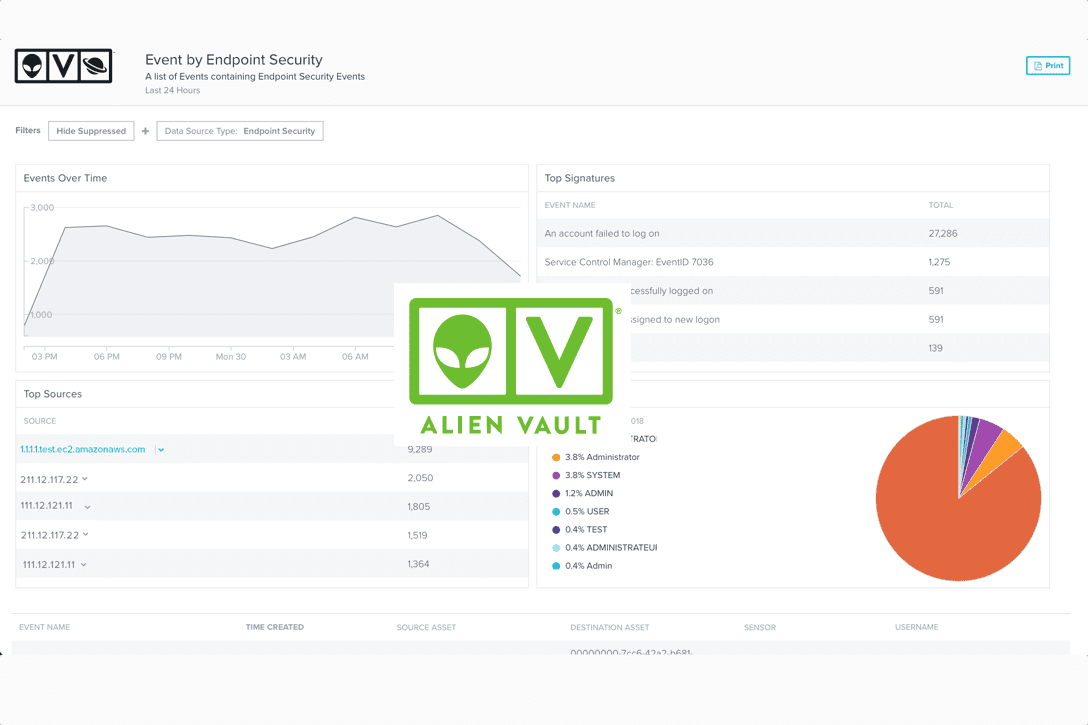Image resolution: width=1088 pixels, height=725 pixels.
Task: Click the 2,050 source count
Action: [420, 478]
